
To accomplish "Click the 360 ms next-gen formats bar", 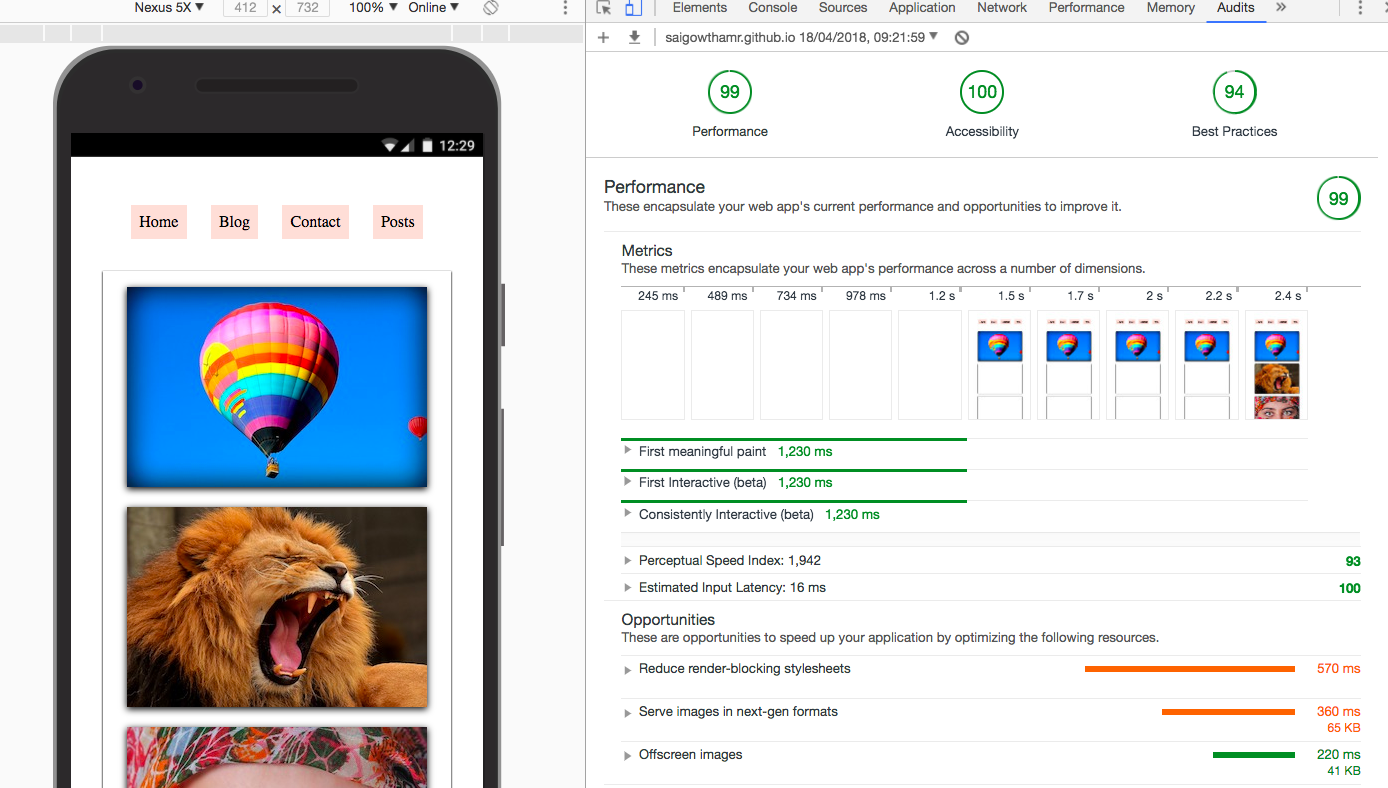I will (x=1228, y=712).
